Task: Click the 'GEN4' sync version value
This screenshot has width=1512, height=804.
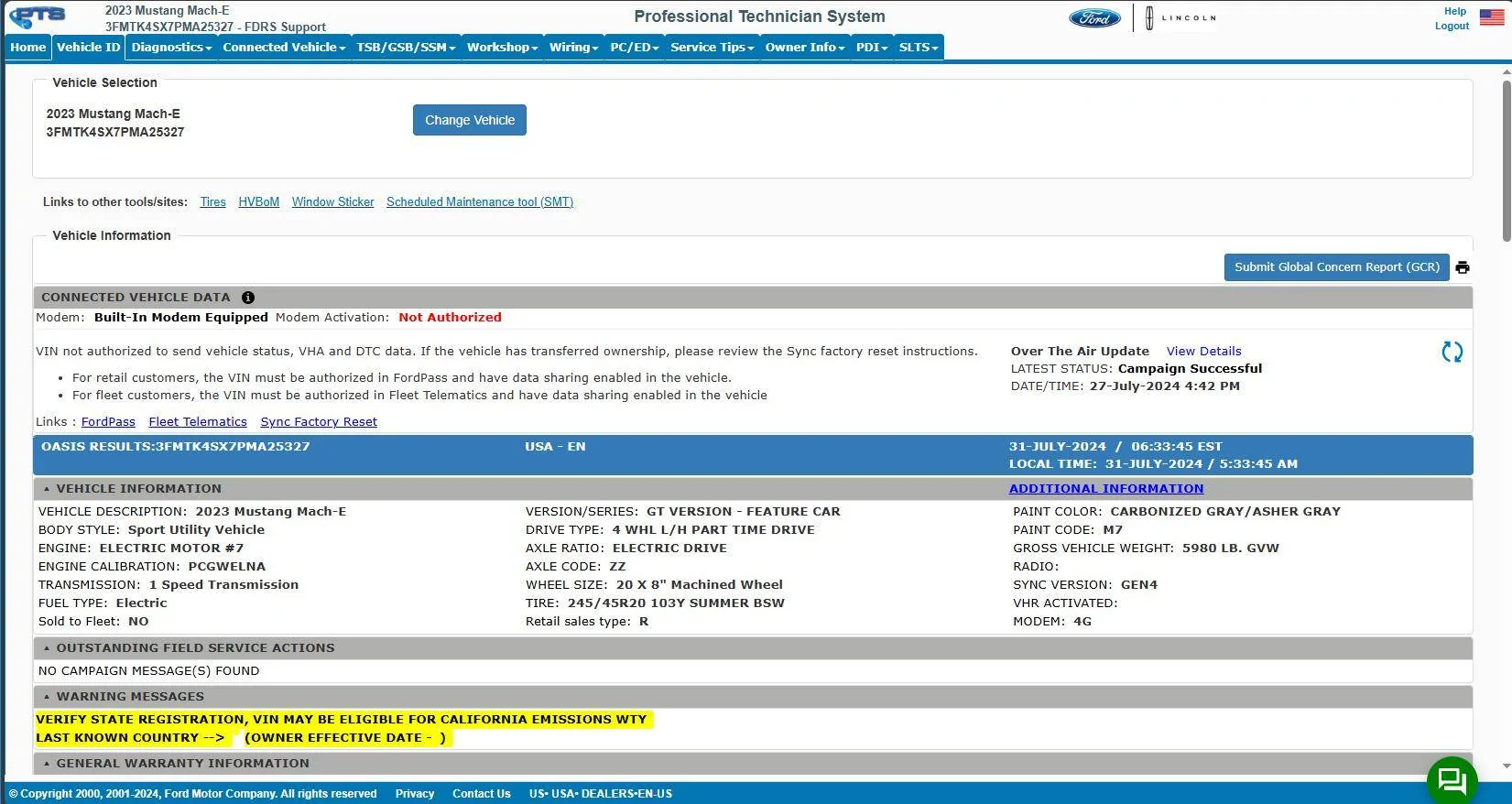Action: click(x=1139, y=585)
